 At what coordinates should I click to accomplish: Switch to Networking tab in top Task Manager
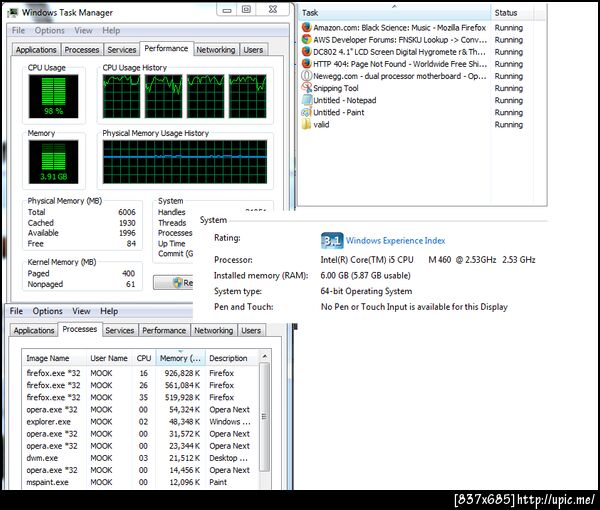coord(216,50)
